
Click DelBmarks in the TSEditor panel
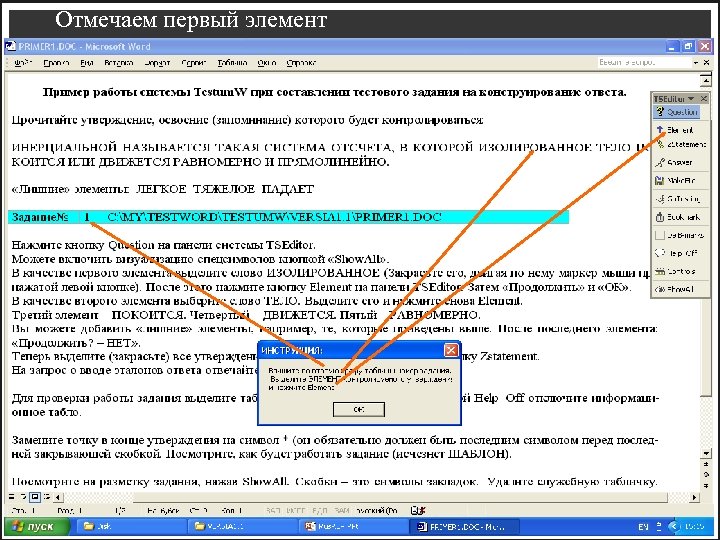click(x=680, y=235)
